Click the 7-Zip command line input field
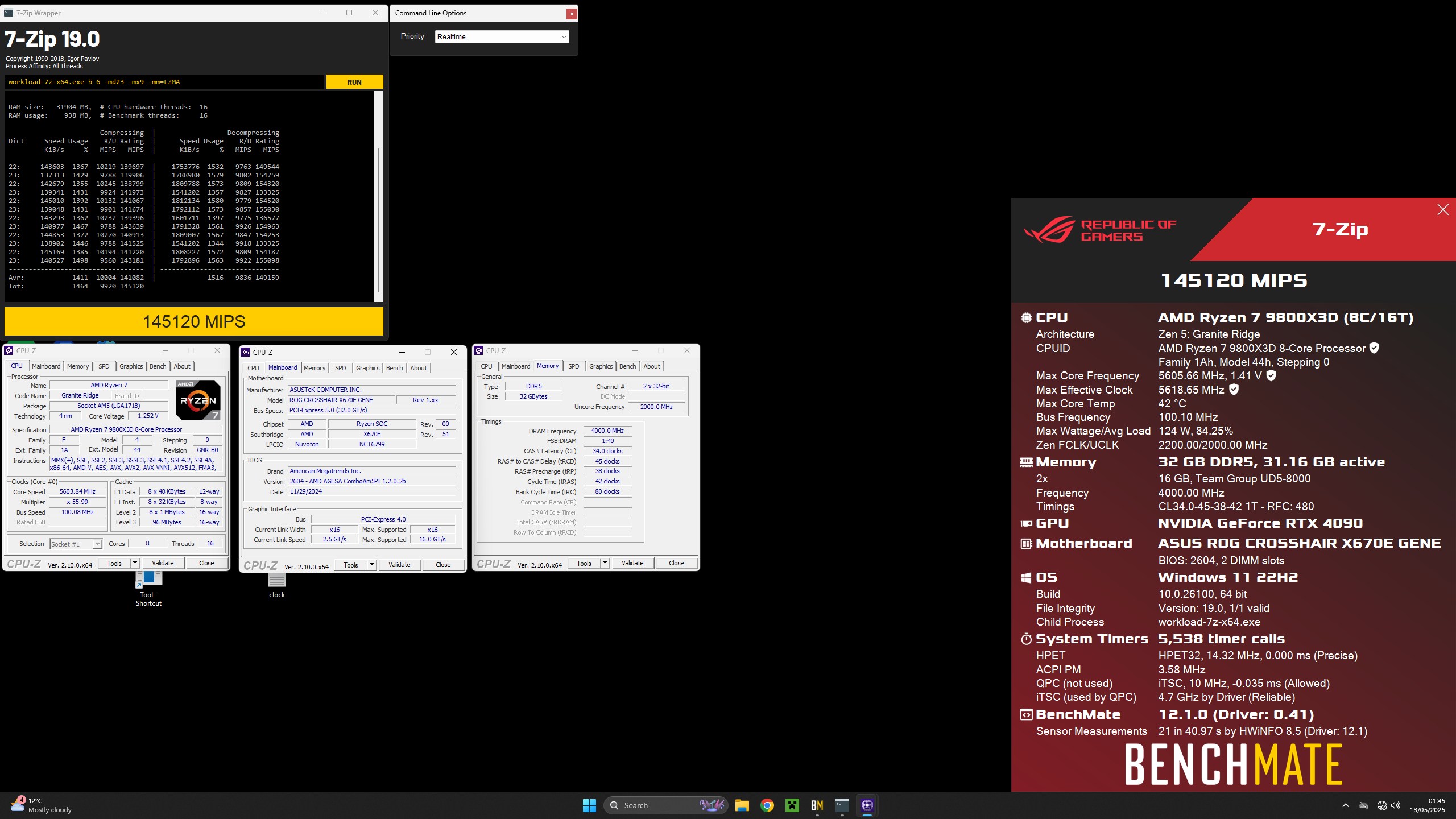 point(165,82)
